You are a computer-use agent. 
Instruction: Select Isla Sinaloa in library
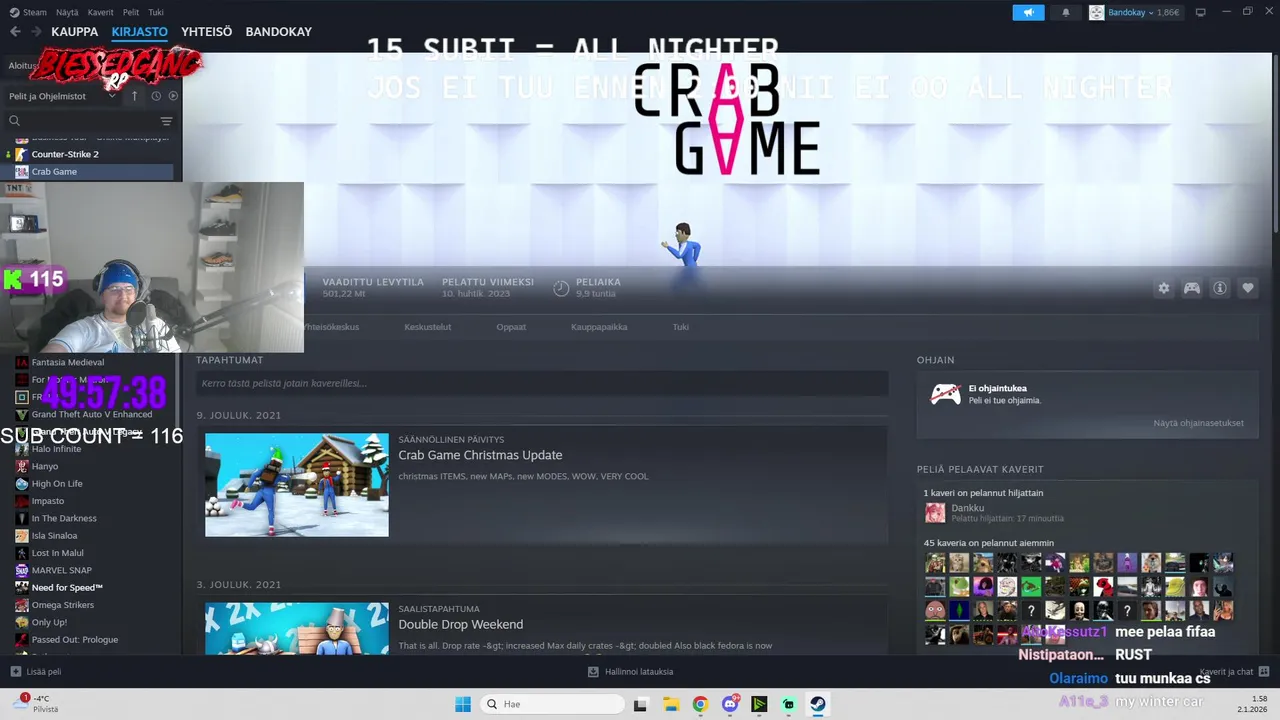pyautogui.click(x=54, y=536)
